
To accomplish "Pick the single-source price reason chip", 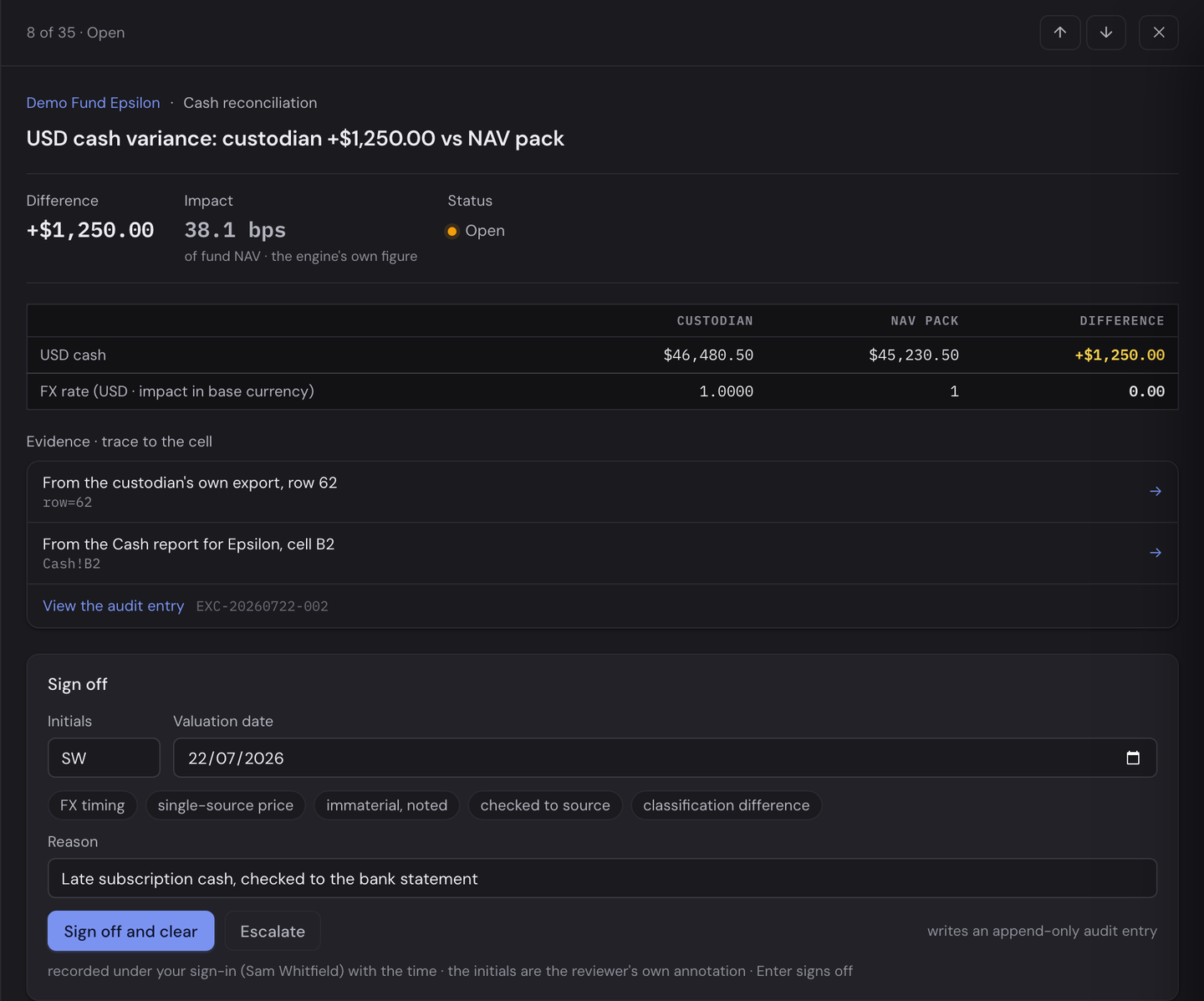I will coord(226,805).
